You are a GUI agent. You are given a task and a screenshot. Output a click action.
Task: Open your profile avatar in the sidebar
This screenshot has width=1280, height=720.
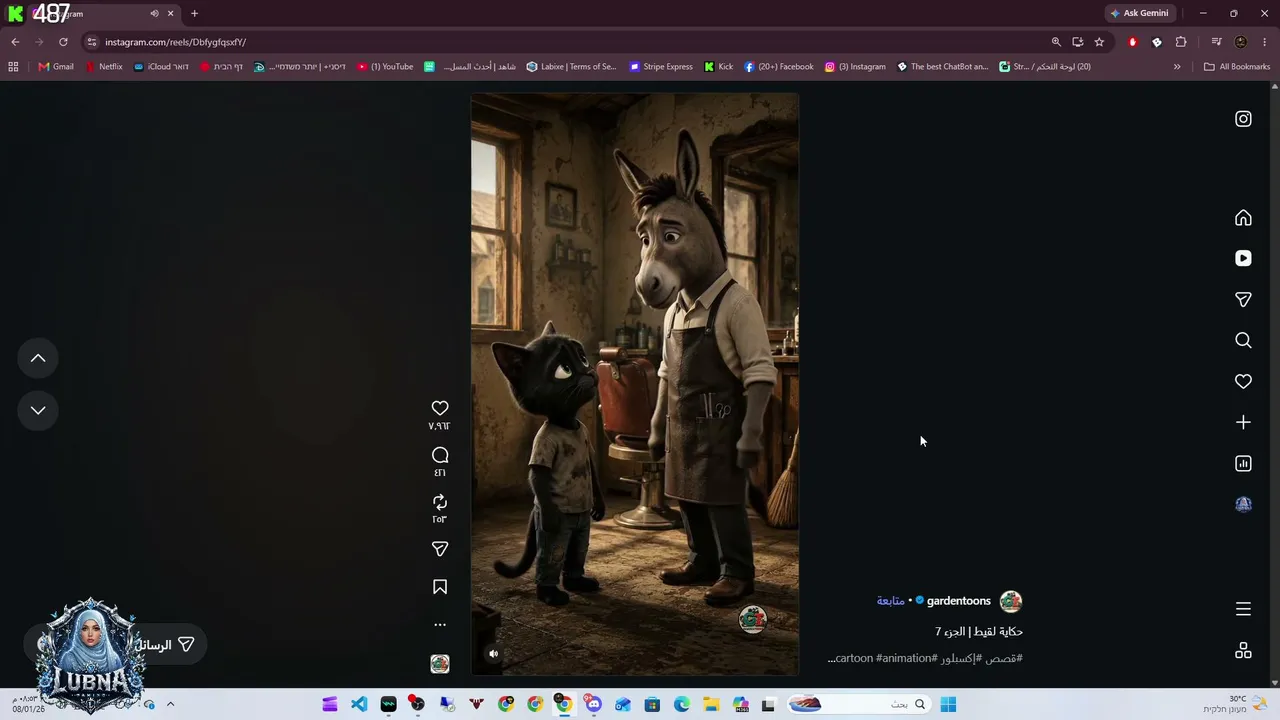(x=1243, y=504)
